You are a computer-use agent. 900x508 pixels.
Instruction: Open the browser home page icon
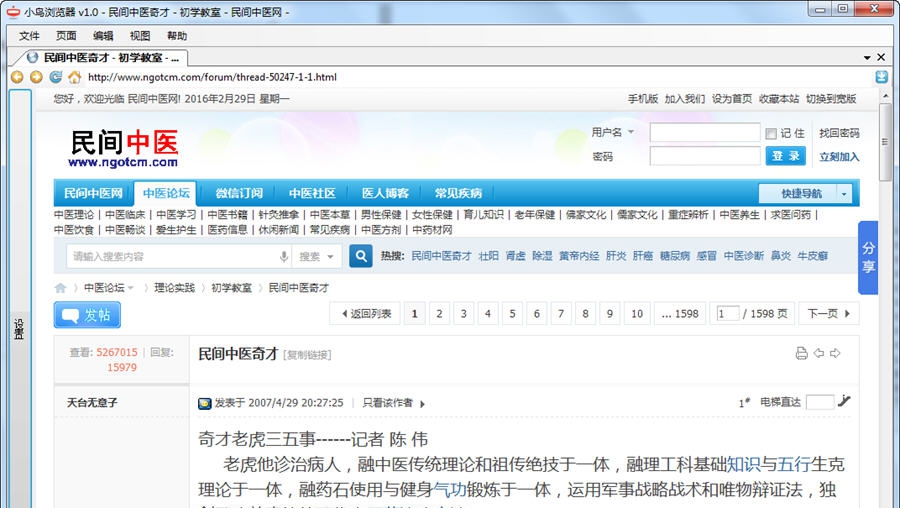click(75, 77)
